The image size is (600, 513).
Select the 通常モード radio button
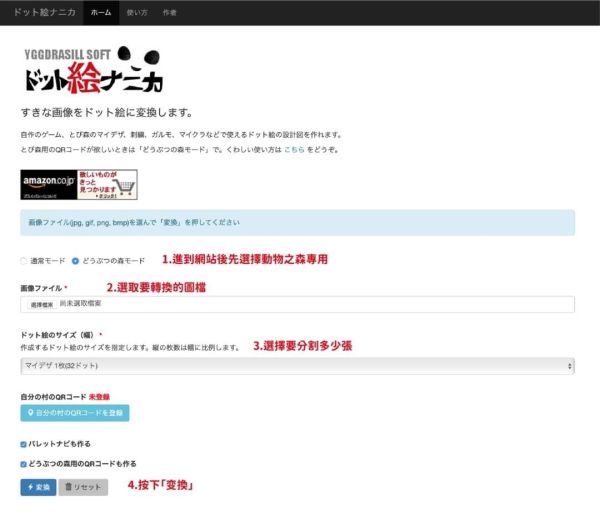pyautogui.click(x=23, y=261)
